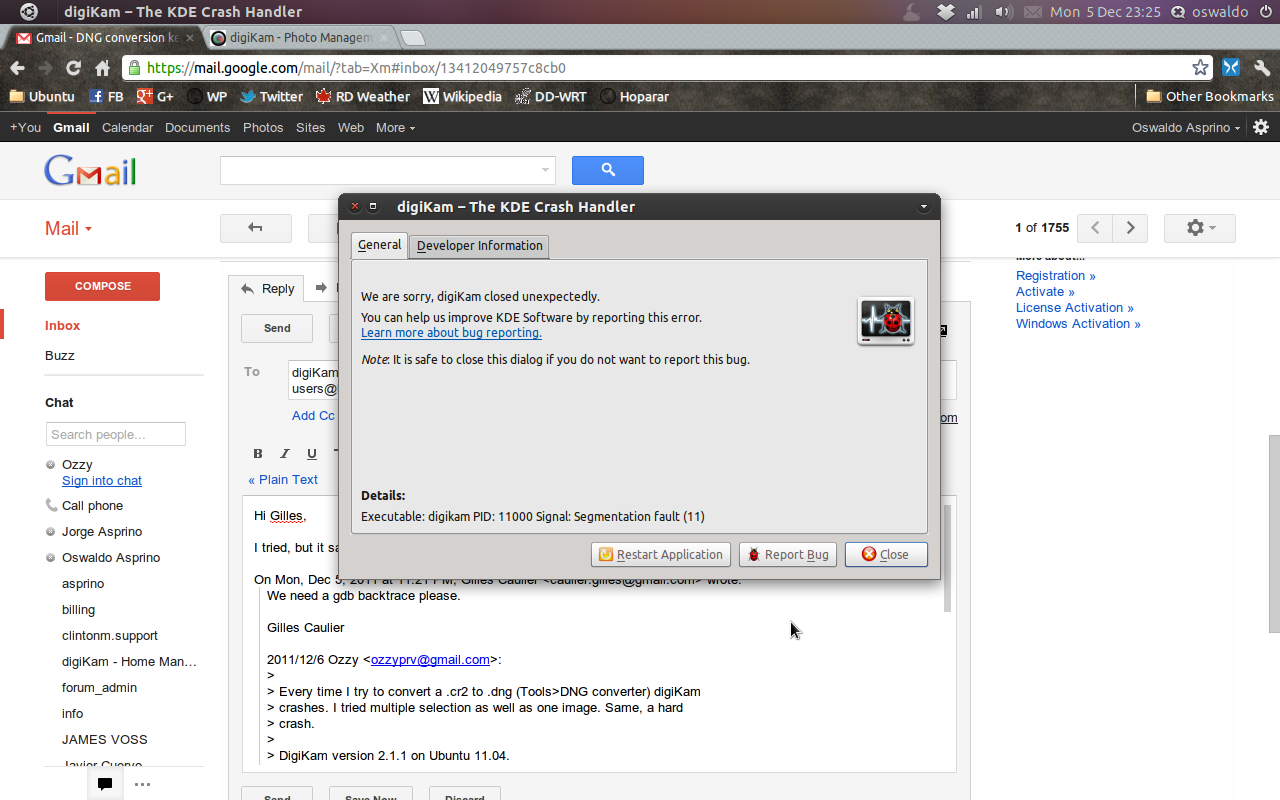Open the Gmail settings gear dropdown
Screen dimensions: 1280x800
click(x=1199, y=228)
